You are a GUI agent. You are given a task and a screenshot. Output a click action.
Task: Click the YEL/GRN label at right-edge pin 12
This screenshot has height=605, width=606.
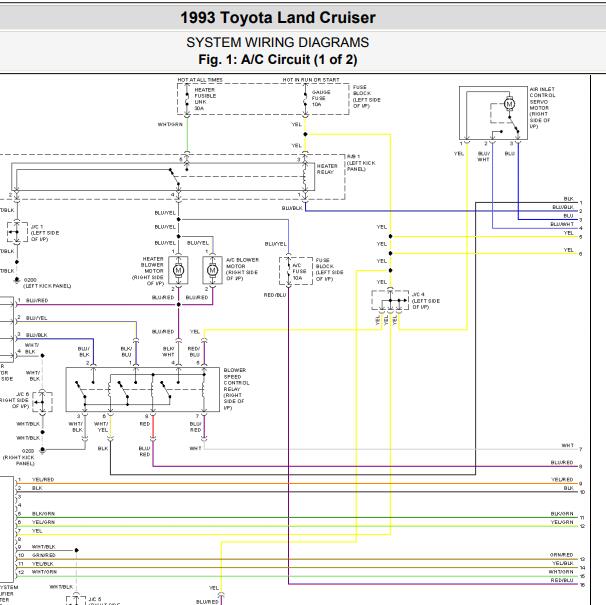(562, 522)
